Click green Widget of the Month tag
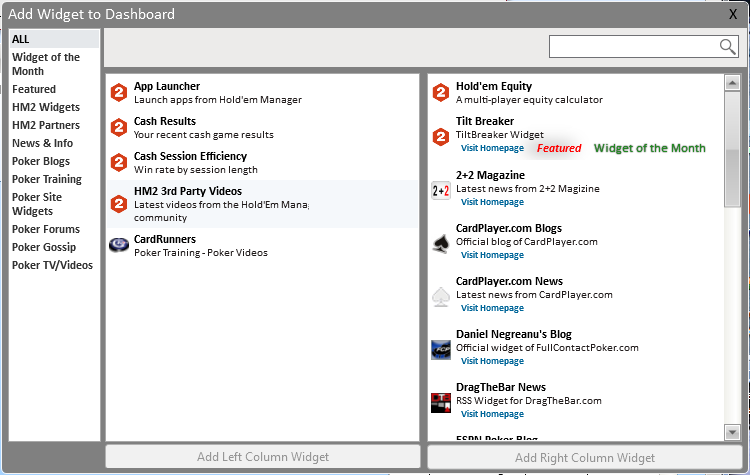 pyautogui.click(x=650, y=148)
